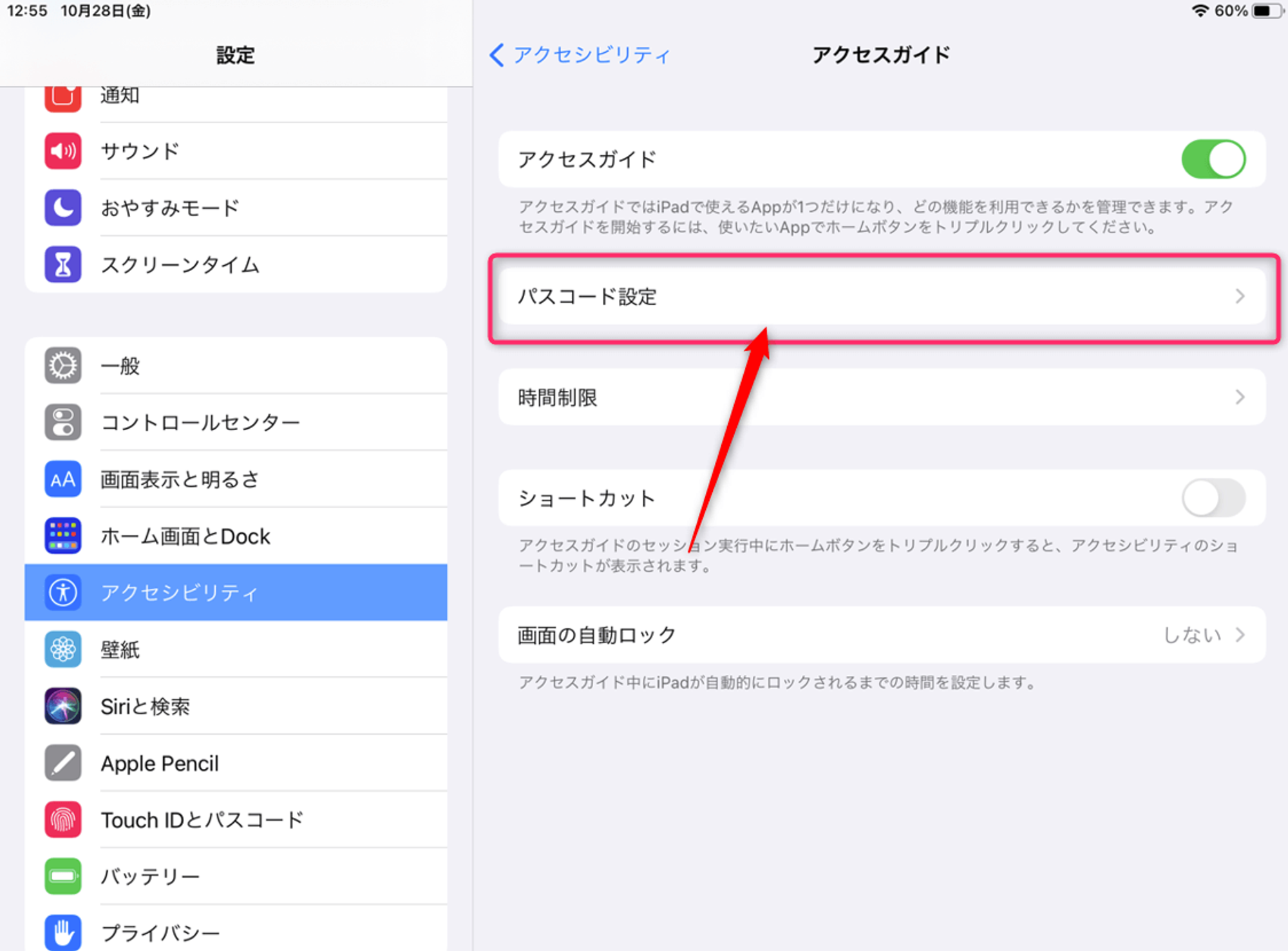
Task: Tap the パスコード設定 label
Action: 587,297
